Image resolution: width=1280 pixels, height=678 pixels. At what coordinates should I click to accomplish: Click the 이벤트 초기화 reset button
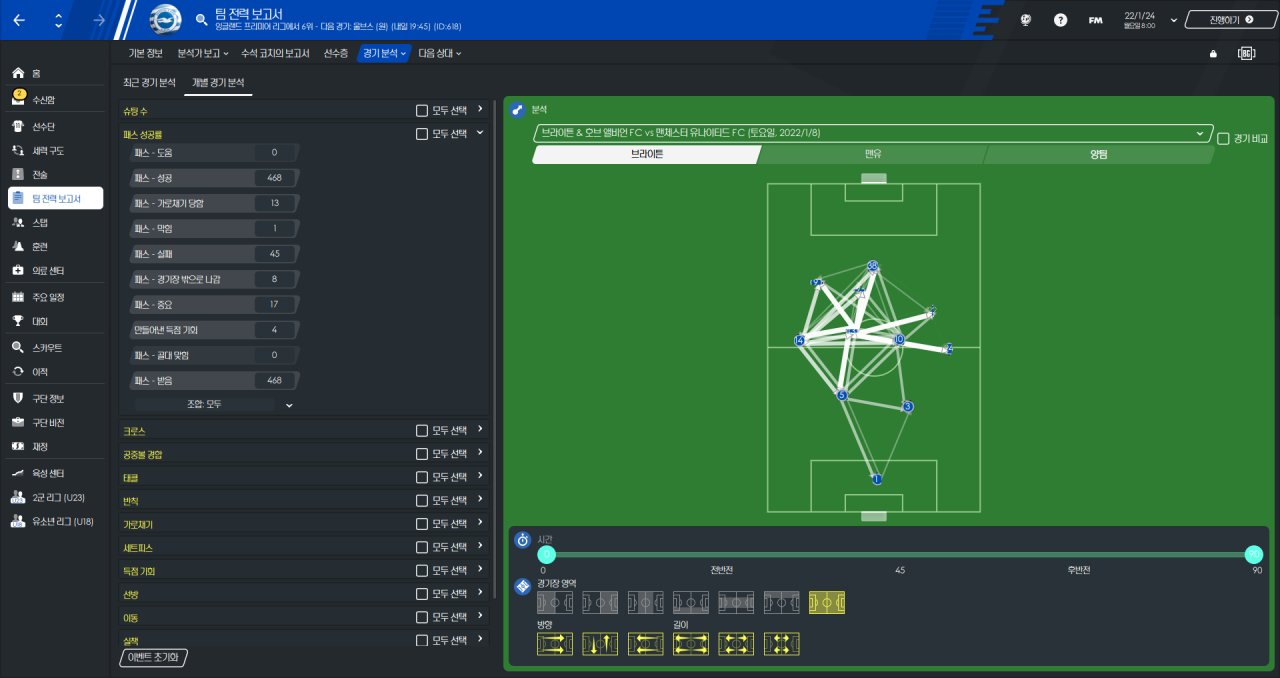click(x=153, y=657)
